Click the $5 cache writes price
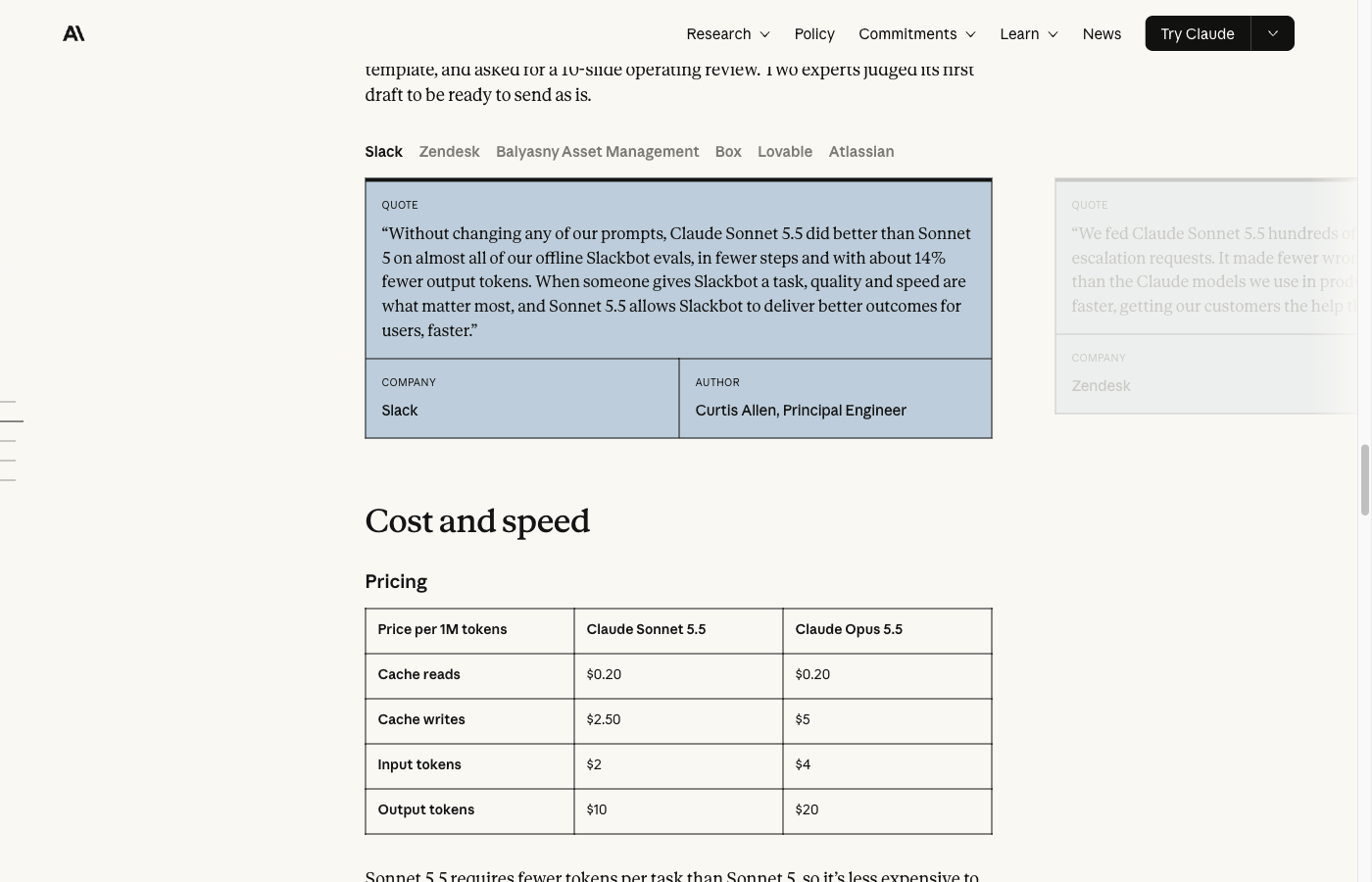 tap(803, 719)
